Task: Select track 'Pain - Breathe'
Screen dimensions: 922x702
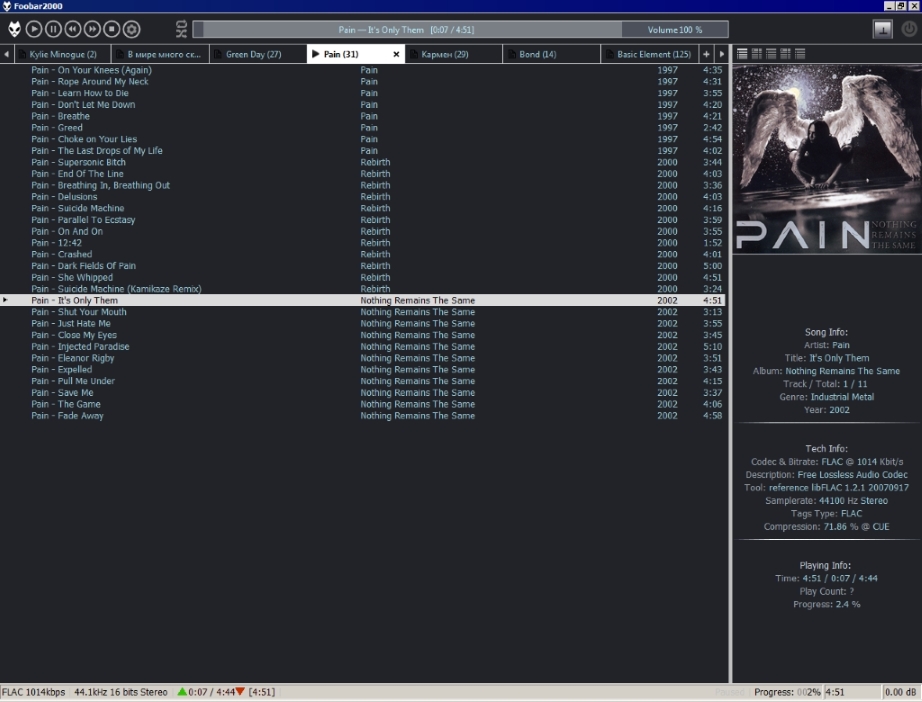Action: [362, 116]
